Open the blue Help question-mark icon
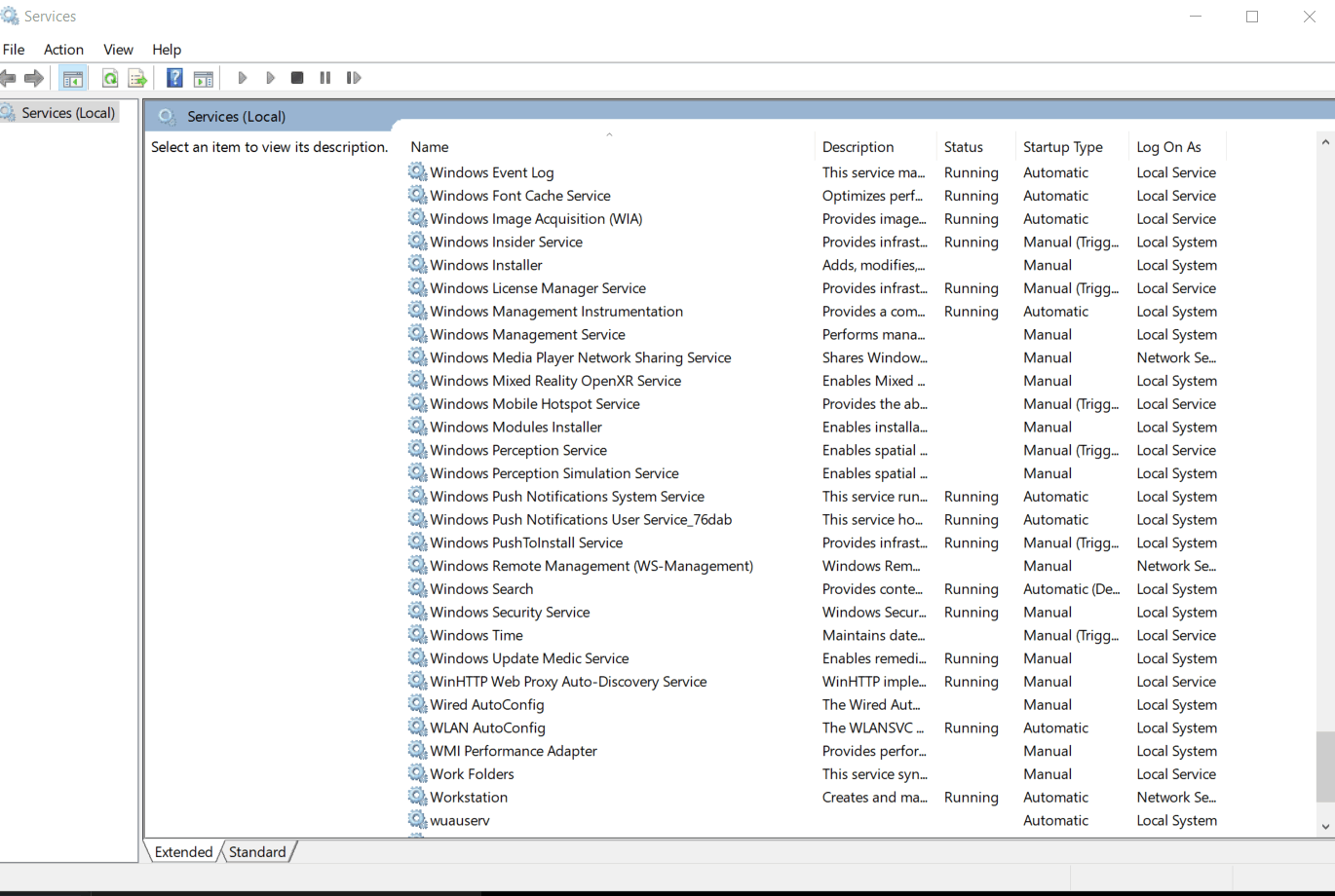This screenshot has height=896, width=1335. pos(174,78)
